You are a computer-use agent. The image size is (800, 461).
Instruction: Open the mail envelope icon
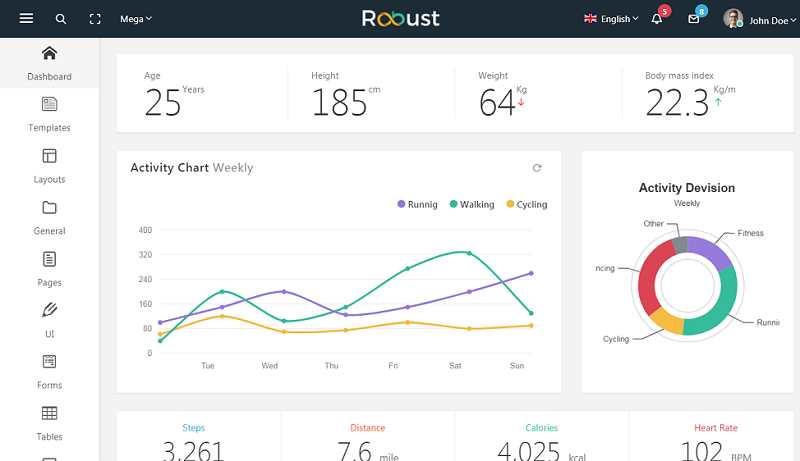(x=693, y=19)
